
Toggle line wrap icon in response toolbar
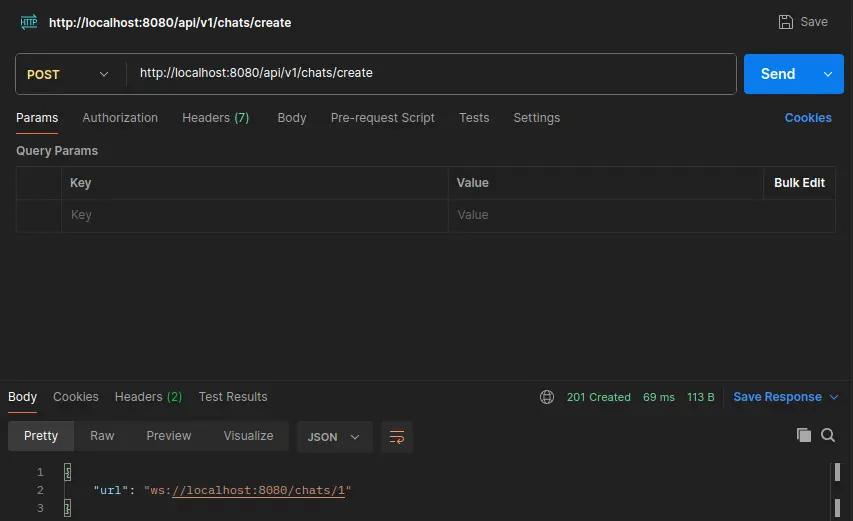397,436
